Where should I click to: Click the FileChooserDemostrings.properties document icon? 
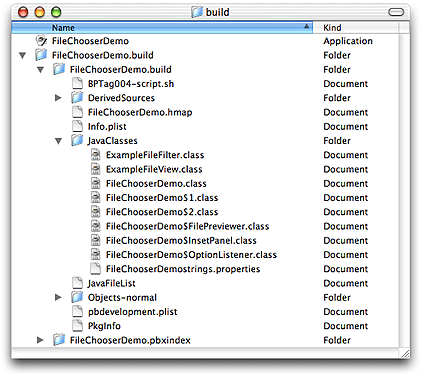96,269
